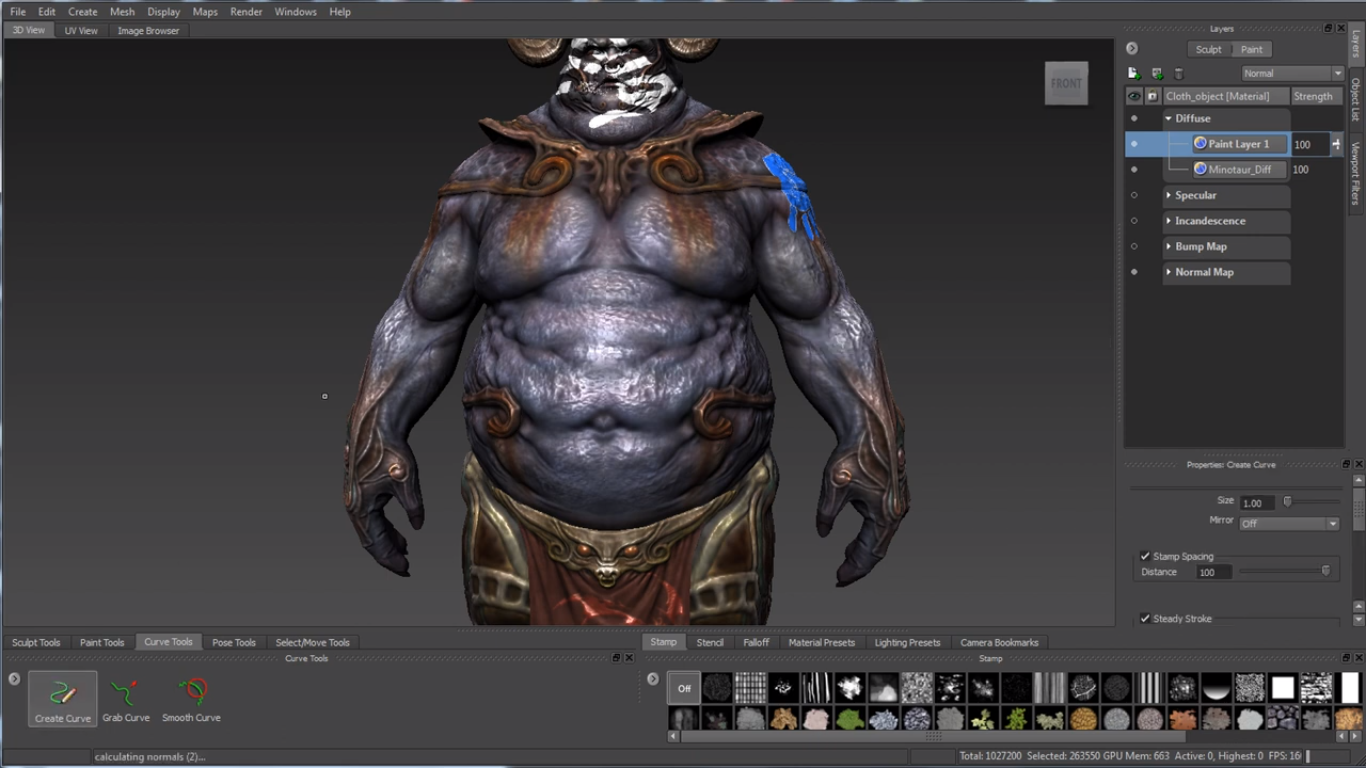Viewport: 1366px width, 768px height.
Task: Click the Size value field showing 1.00
Action: pos(1259,503)
